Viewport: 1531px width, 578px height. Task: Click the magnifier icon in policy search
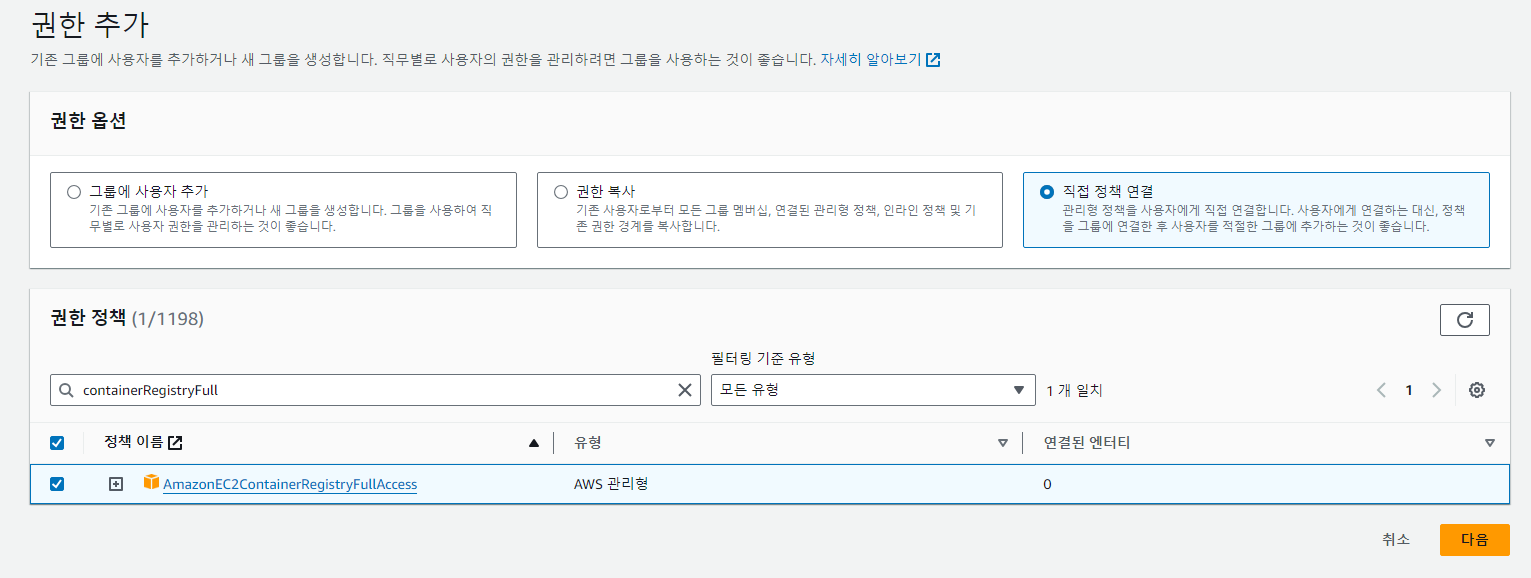[66, 390]
